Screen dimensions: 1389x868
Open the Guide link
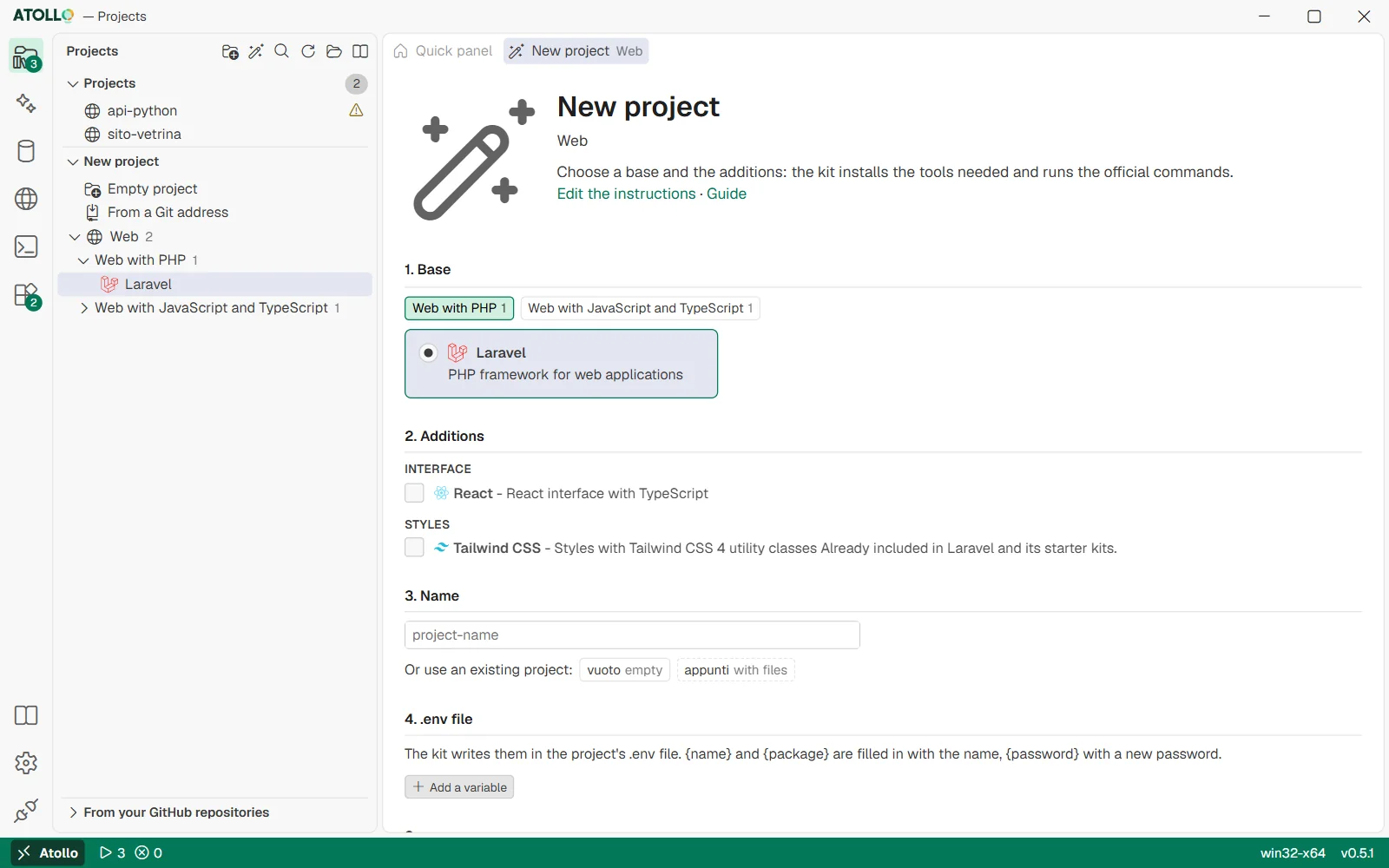tap(727, 194)
